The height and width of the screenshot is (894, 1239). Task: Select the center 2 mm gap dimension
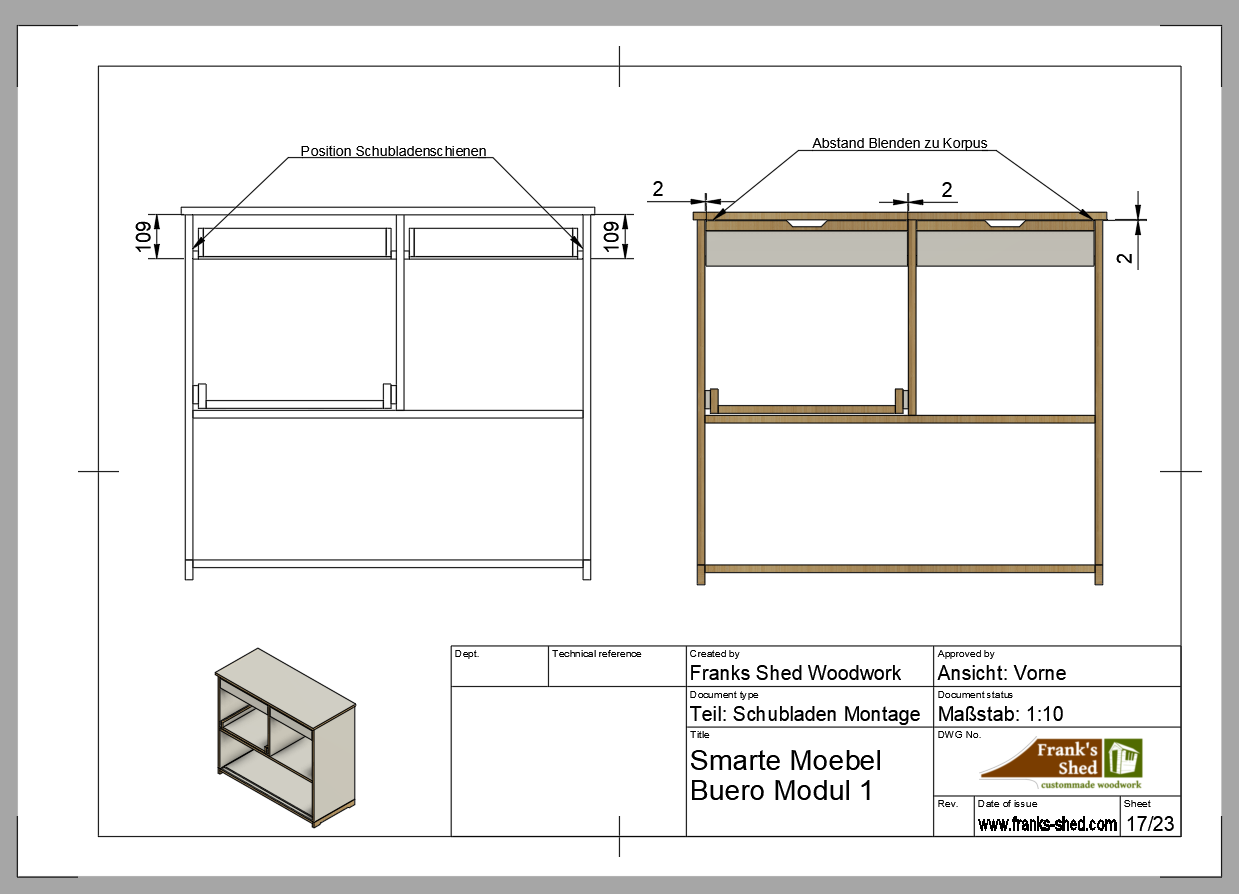pos(946,189)
